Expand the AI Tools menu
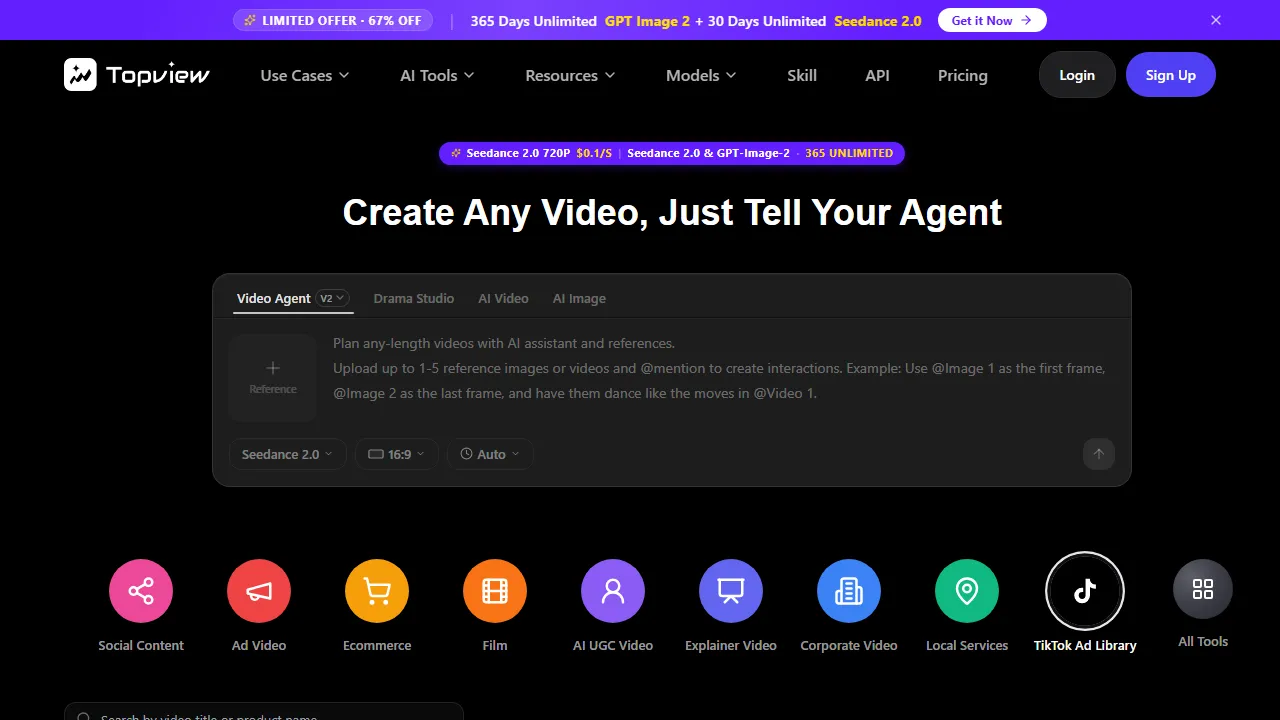The width and height of the screenshot is (1280, 720). tap(437, 75)
